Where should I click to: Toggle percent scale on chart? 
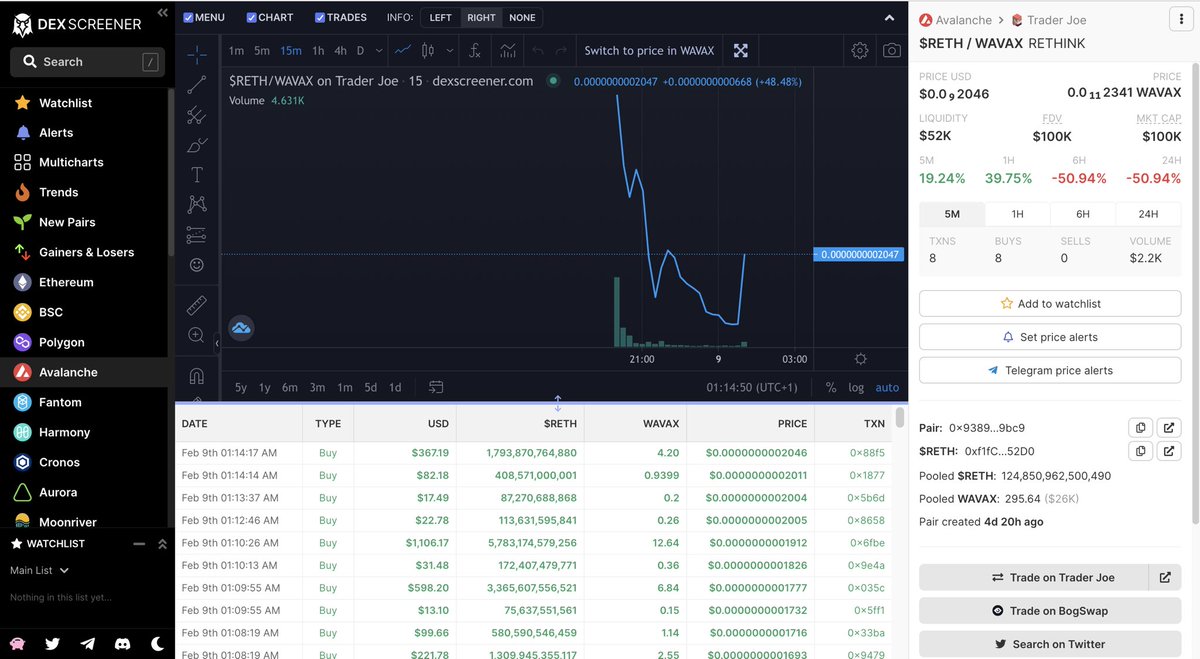pyautogui.click(x=831, y=387)
